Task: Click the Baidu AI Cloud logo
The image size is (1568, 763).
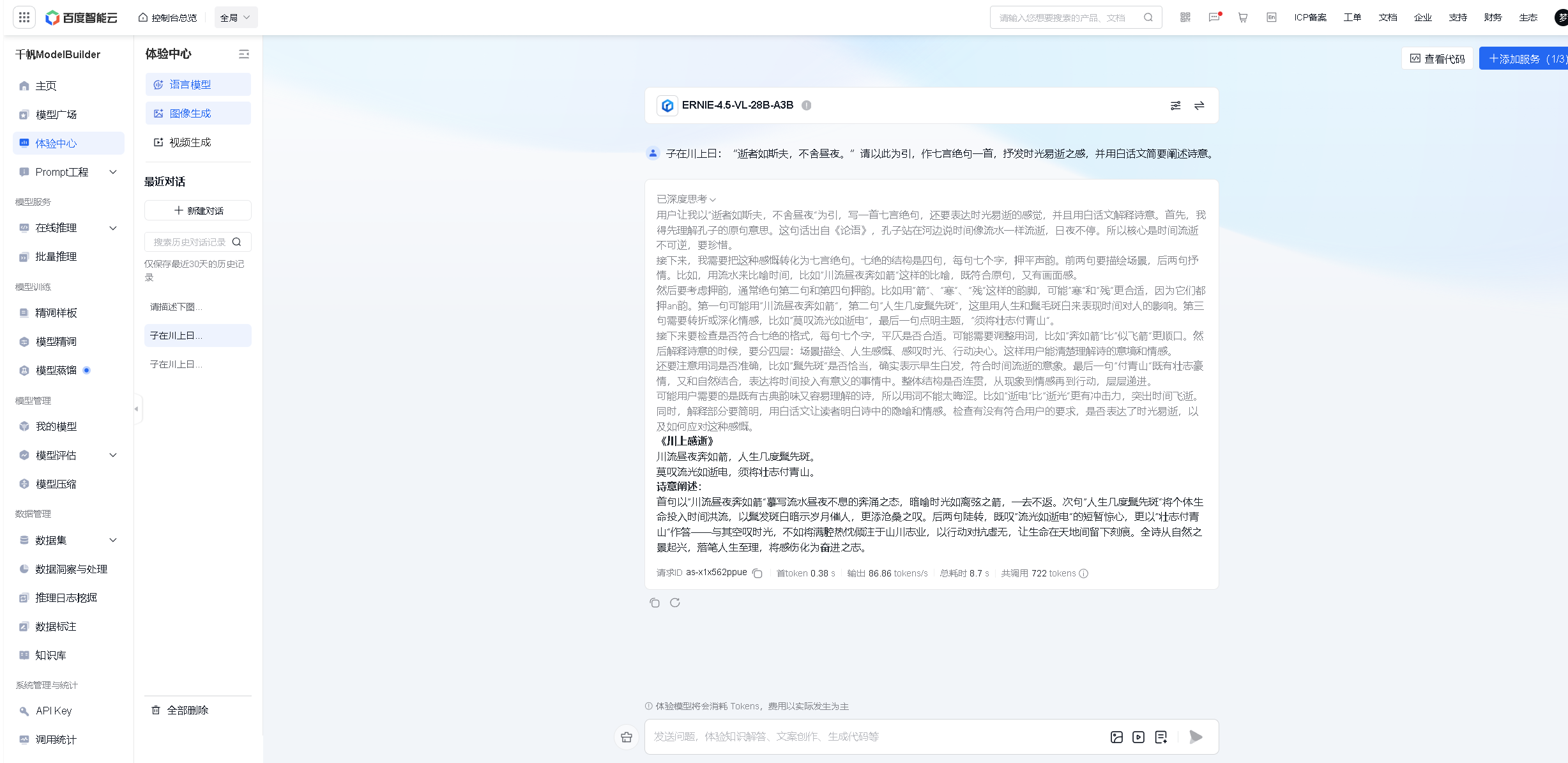Action: tap(81, 18)
